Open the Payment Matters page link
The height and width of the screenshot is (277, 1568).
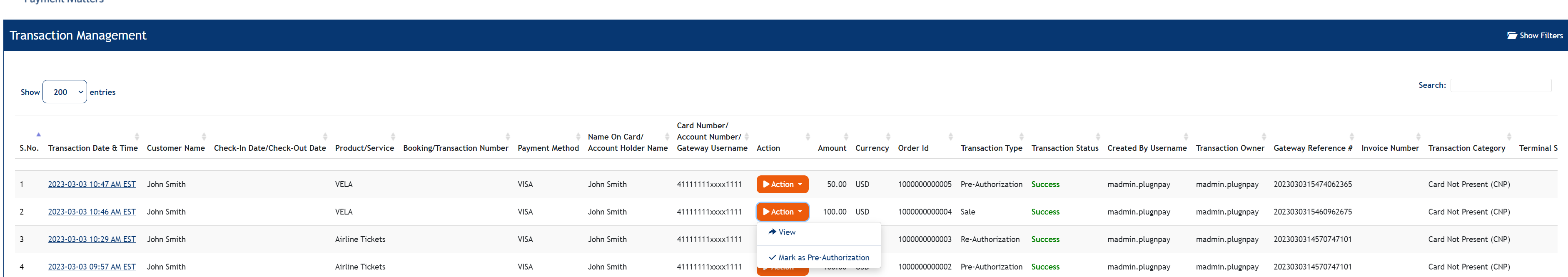click(63, 2)
